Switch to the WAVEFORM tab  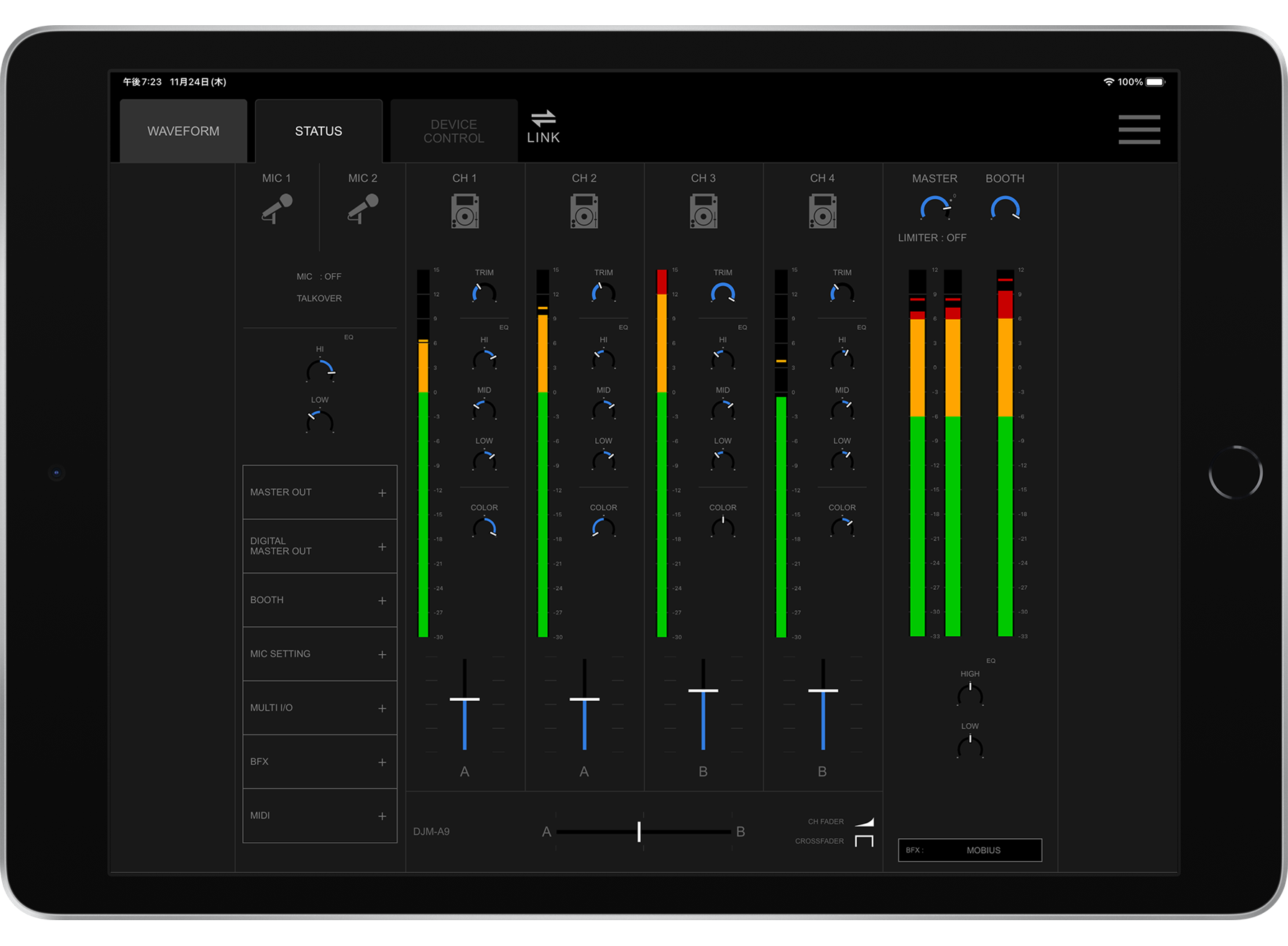tap(183, 131)
